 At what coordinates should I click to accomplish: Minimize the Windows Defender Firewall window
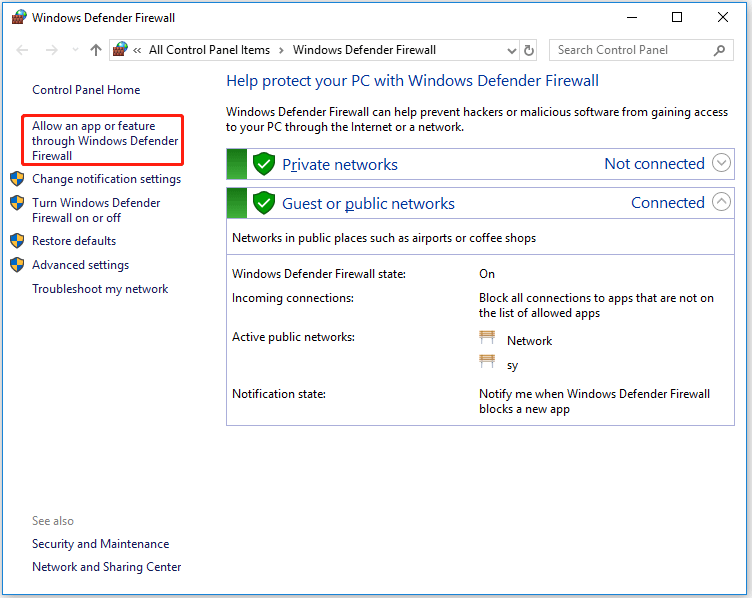click(632, 18)
